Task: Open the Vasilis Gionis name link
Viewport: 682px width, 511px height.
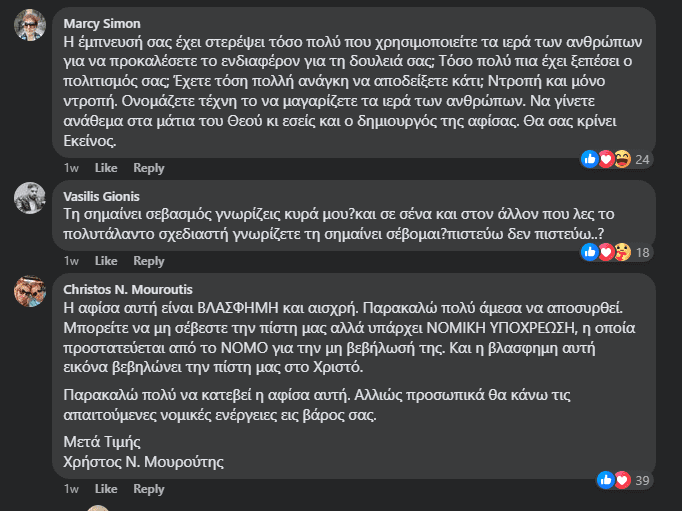Action: pos(101,197)
